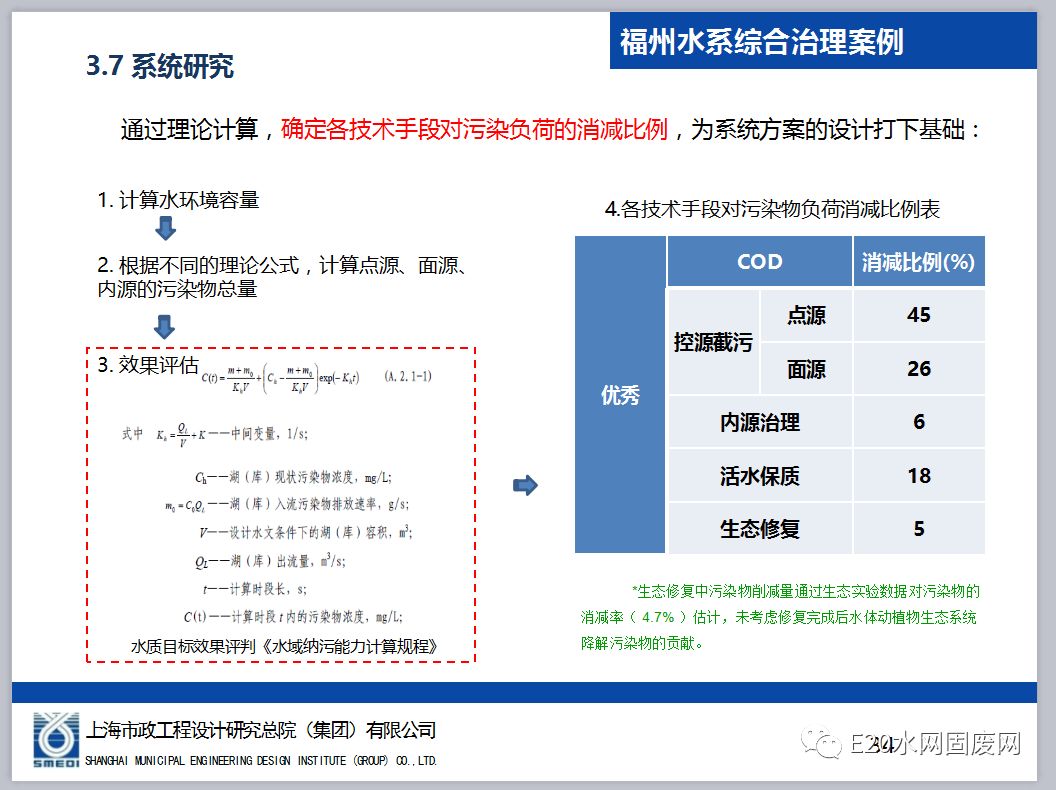Click the green footnote about 生态修复
The width and height of the screenshot is (1056, 790).
(780, 617)
